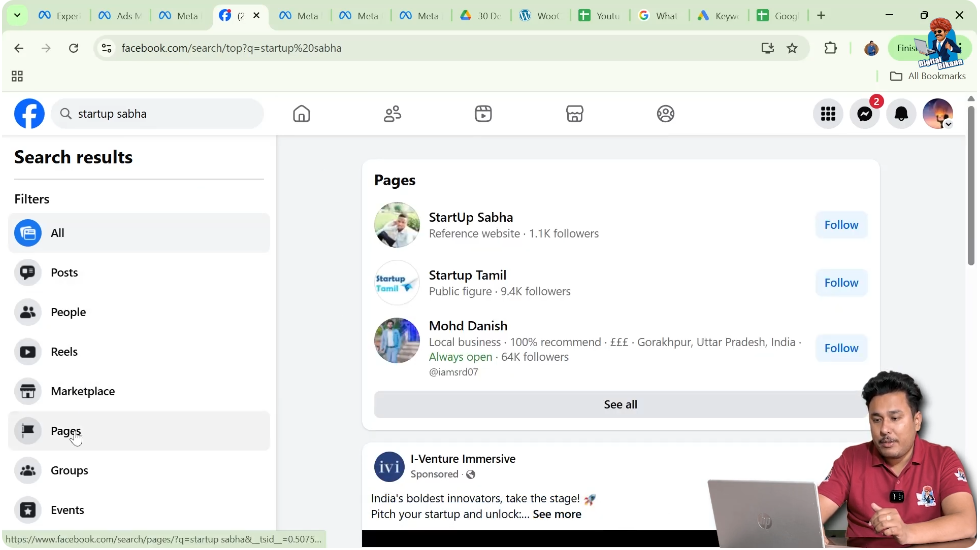This screenshot has height=550, width=980.
Task: Open I-Venture Immersive sponsor name
Action: 463,459
